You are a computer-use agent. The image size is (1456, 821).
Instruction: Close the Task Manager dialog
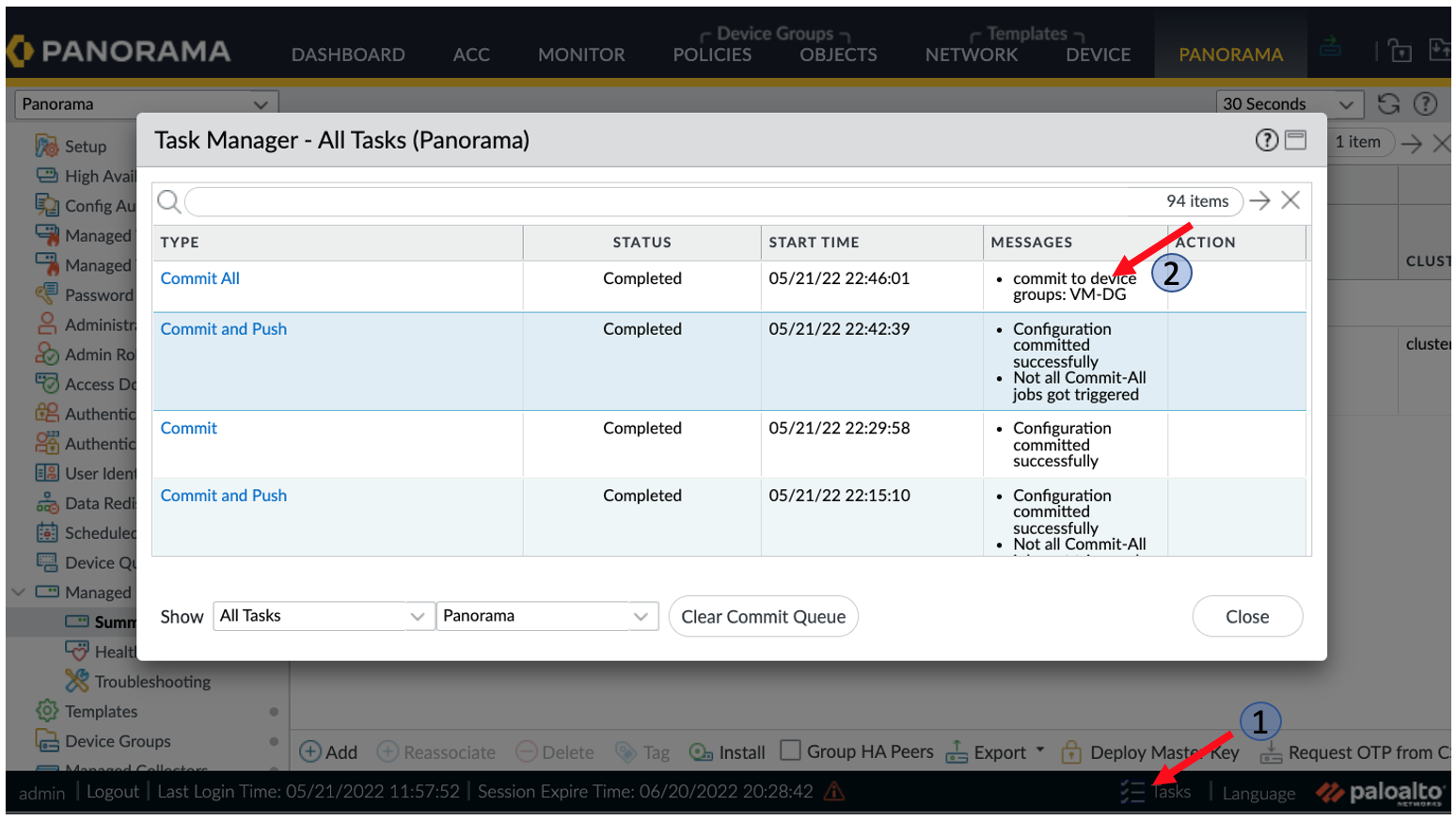1247,617
